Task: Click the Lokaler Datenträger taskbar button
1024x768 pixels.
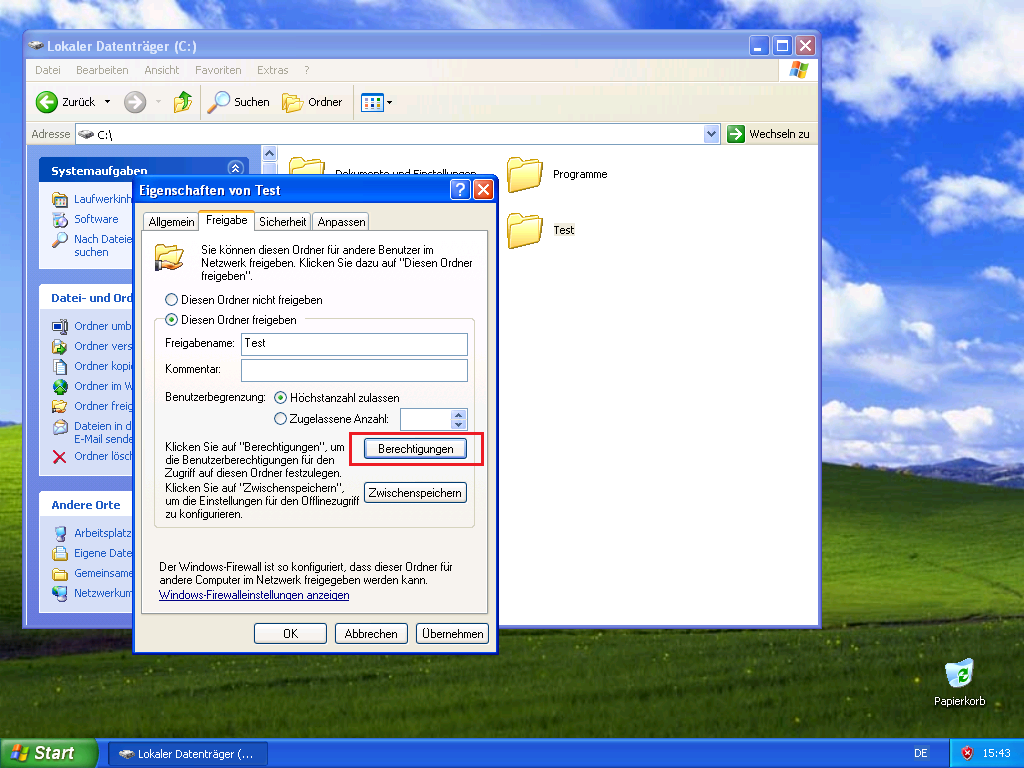Action: tap(188, 754)
